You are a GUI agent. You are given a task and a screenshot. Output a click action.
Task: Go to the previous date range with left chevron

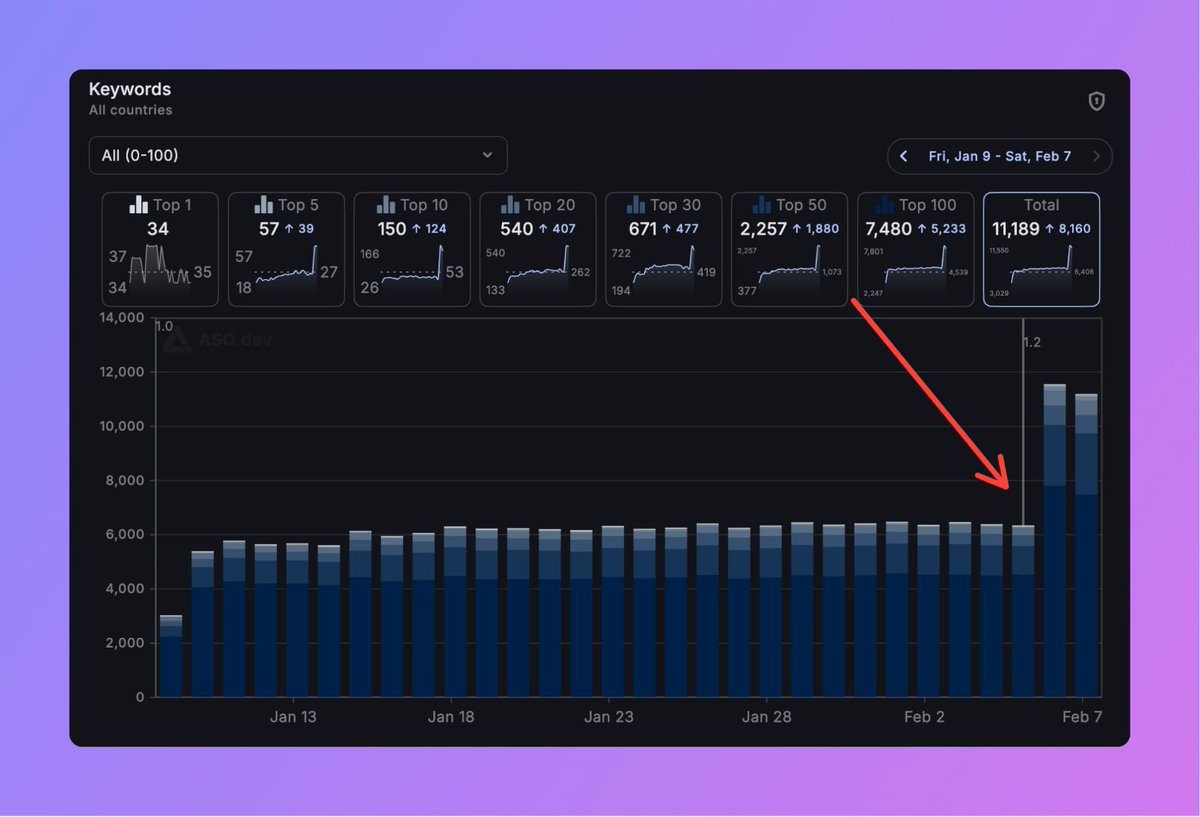(x=904, y=156)
